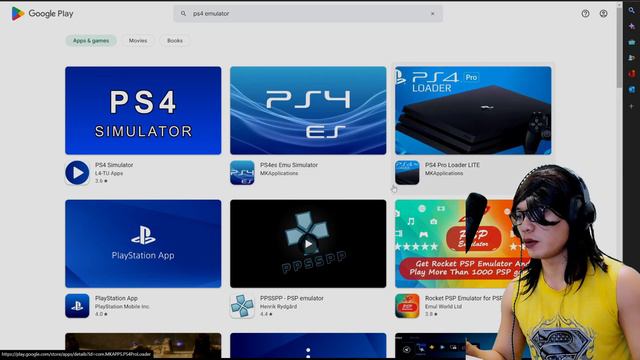Click the PS4 Simulator app icon

tap(77, 173)
